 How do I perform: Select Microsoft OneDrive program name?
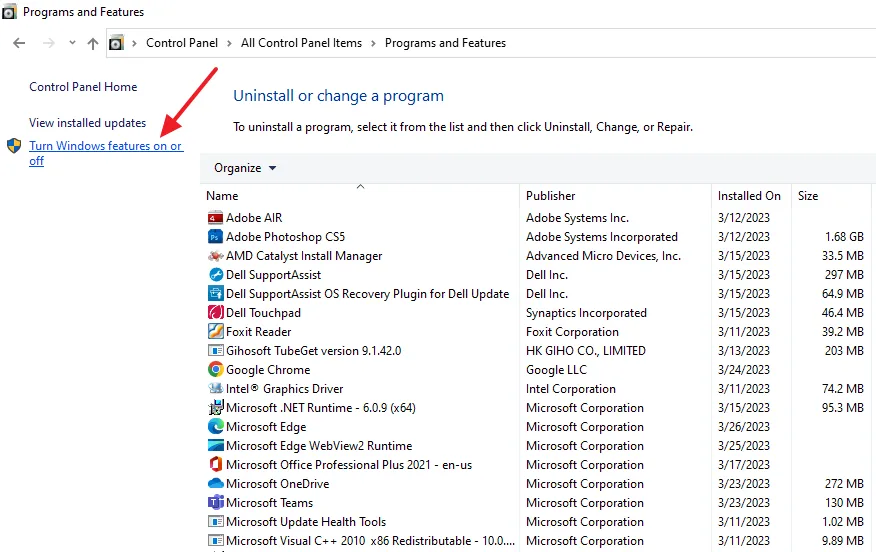278,484
